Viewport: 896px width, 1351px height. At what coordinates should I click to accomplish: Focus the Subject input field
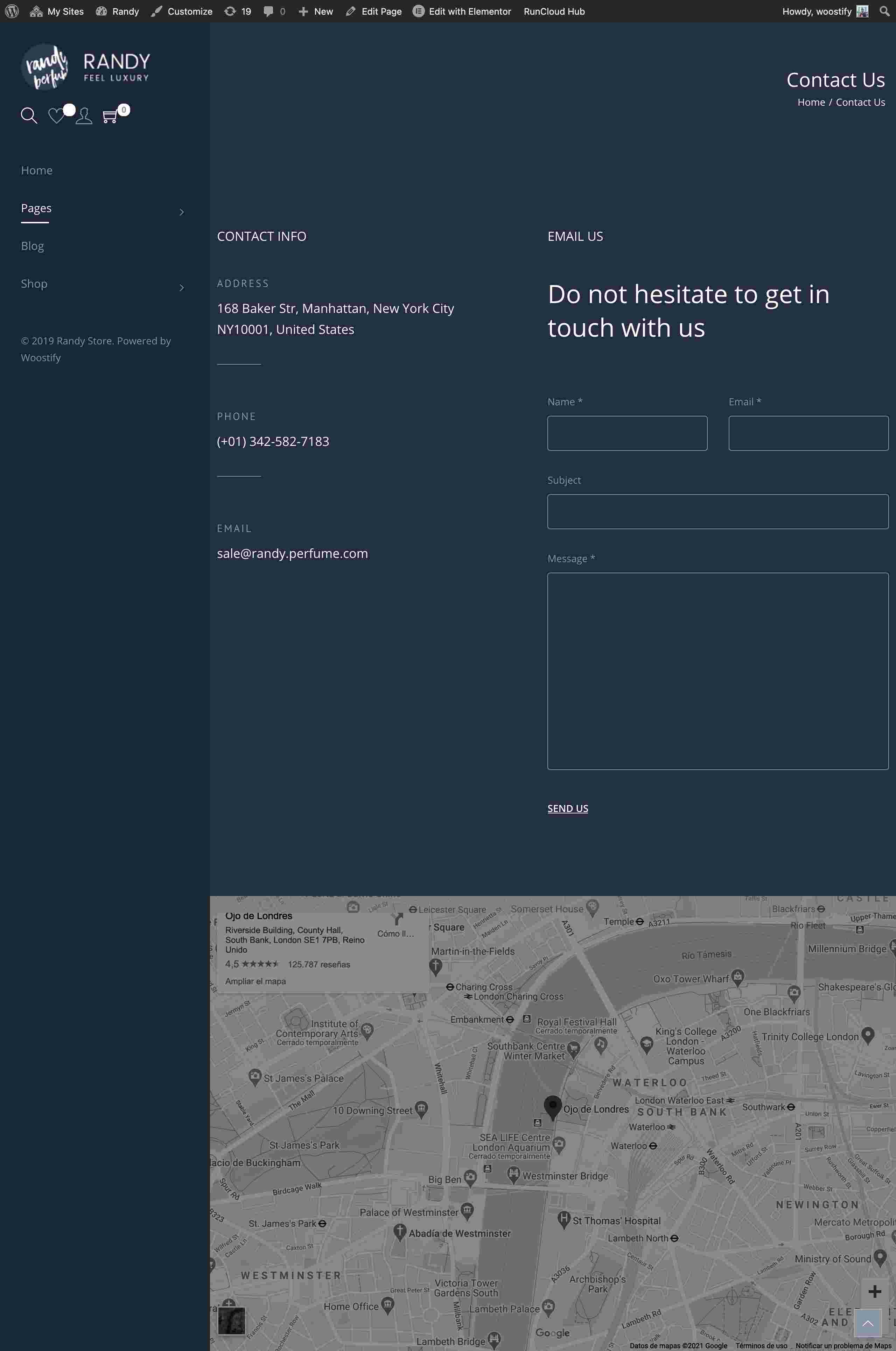tap(718, 511)
